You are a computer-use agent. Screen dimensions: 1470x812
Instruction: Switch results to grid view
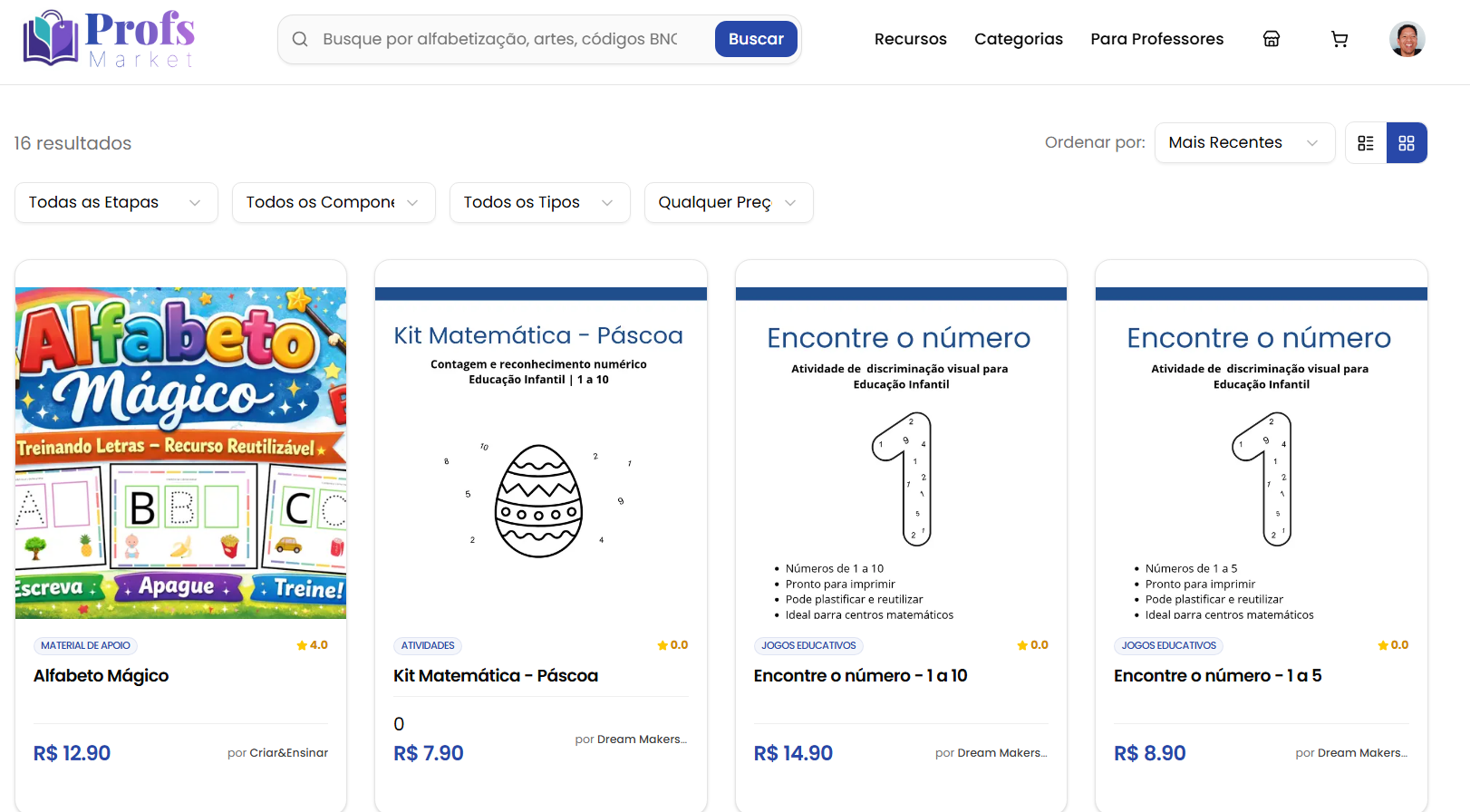point(1407,142)
